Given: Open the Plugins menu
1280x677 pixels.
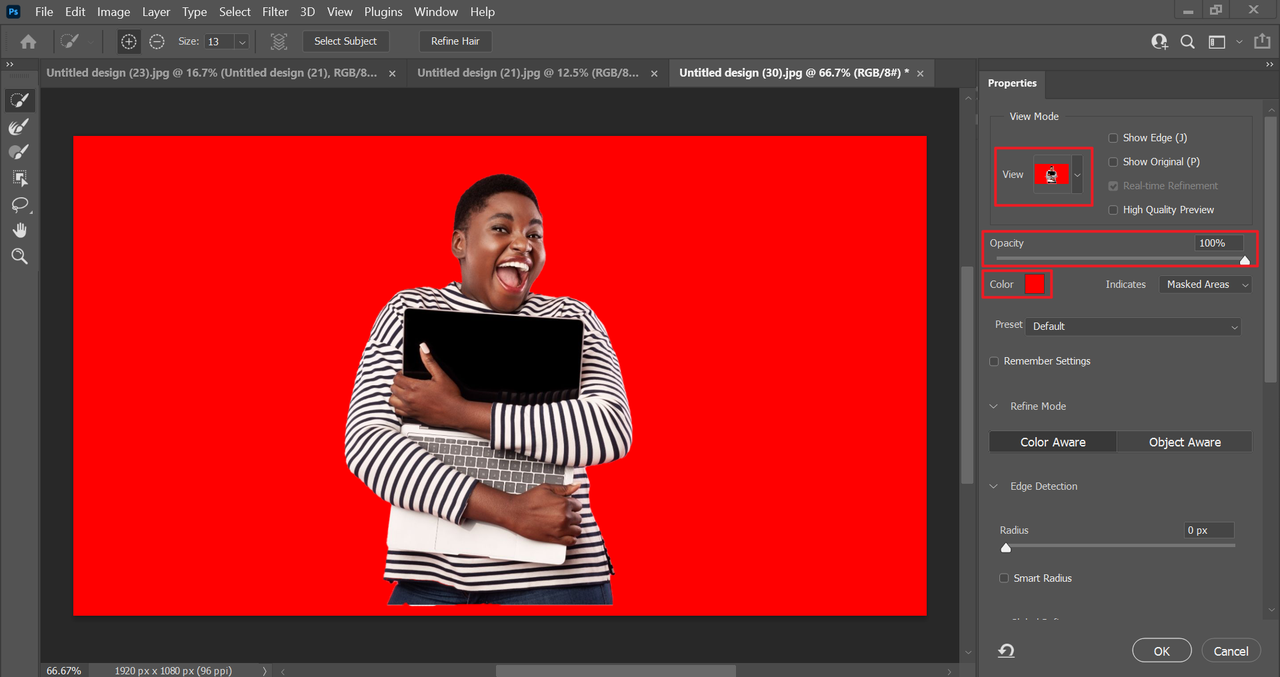Looking at the screenshot, I should 383,12.
